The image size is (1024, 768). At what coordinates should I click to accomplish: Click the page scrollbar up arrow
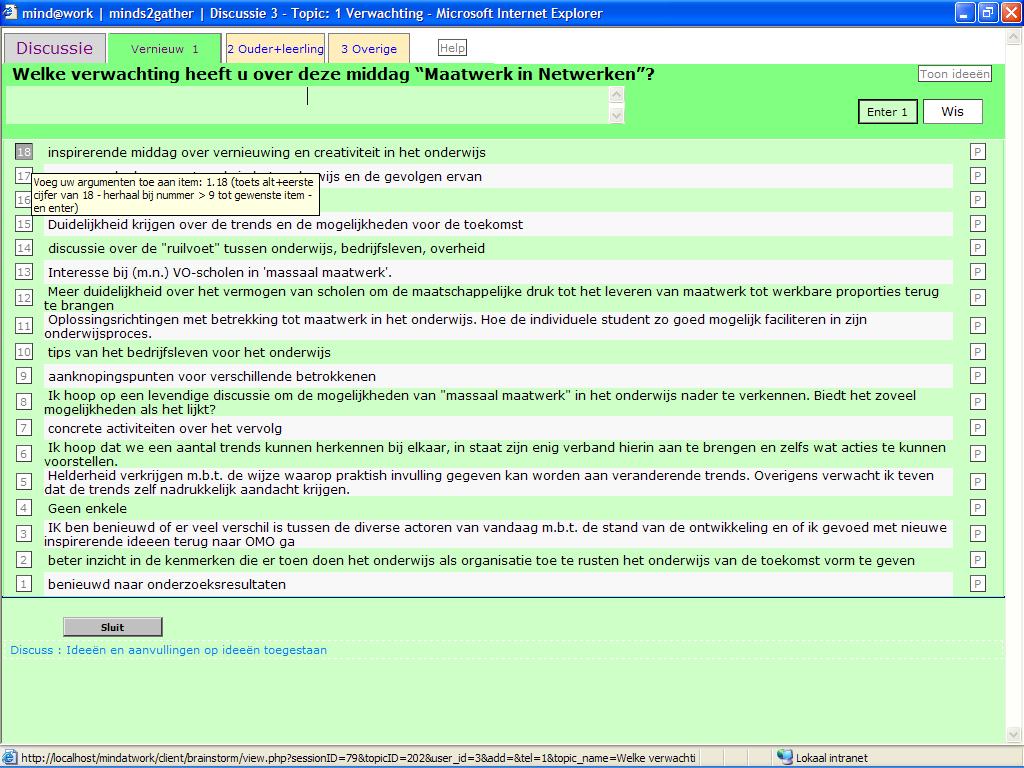tap(1014, 37)
